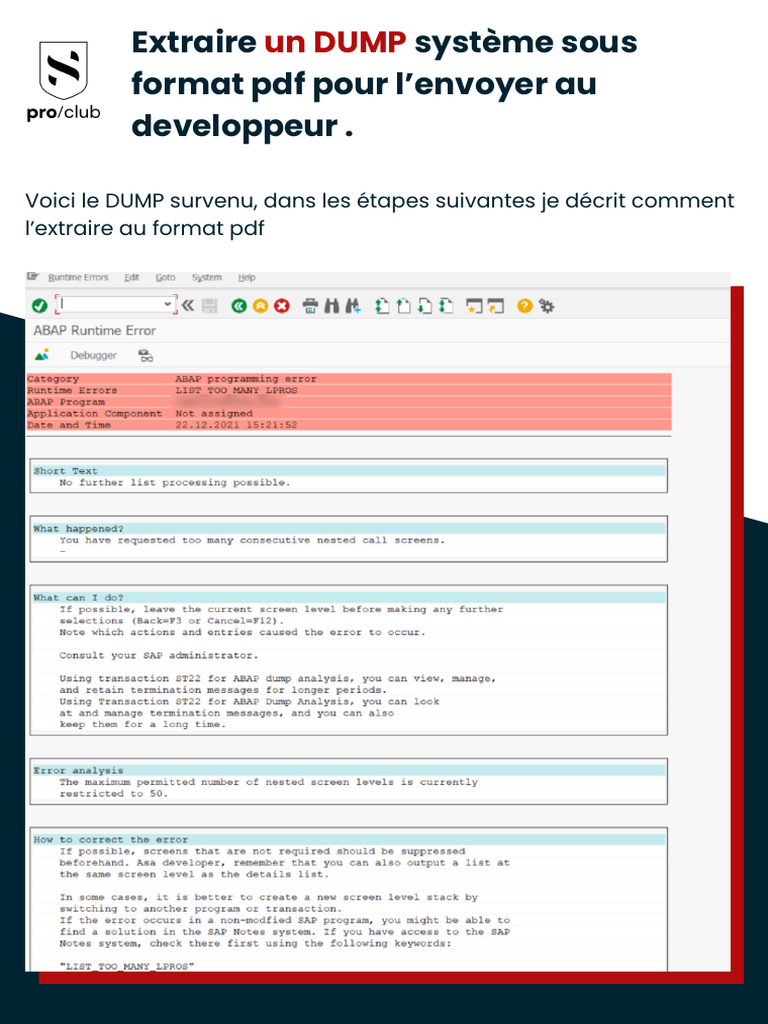Click the Find Next binoculars icon
This screenshot has height=1024, width=768.
tap(353, 306)
